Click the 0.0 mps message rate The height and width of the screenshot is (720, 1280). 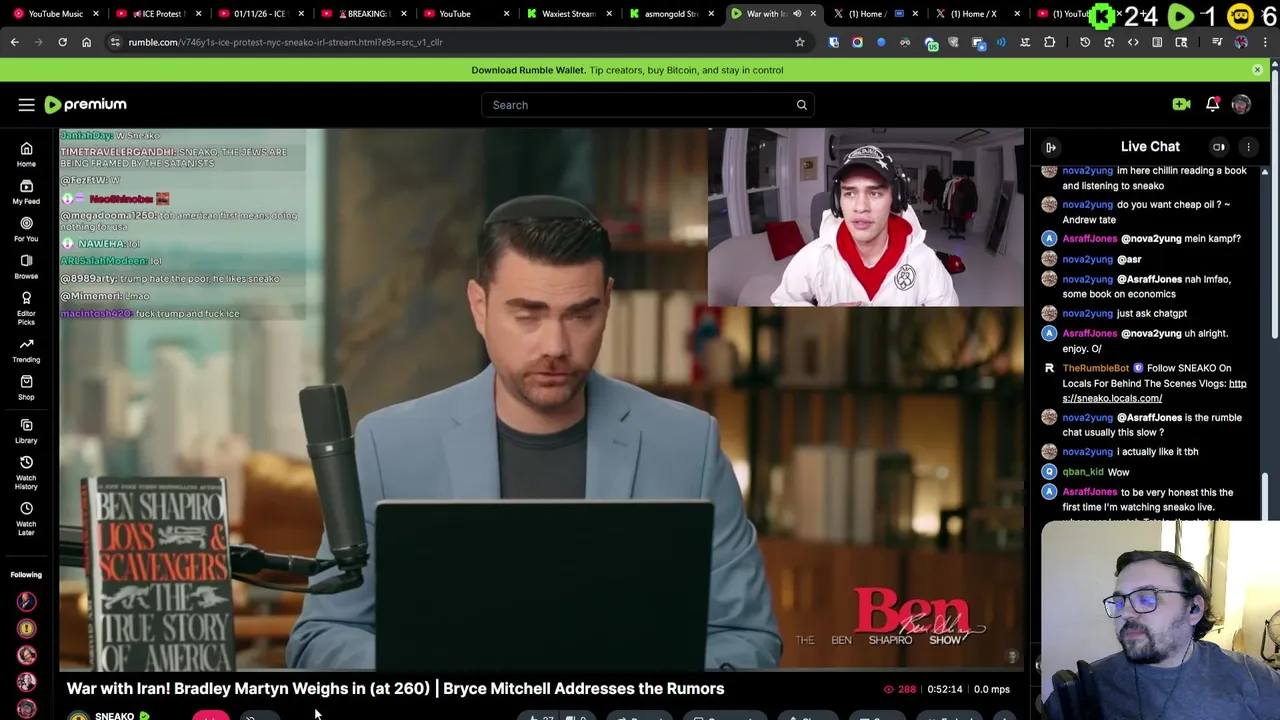click(x=992, y=689)
